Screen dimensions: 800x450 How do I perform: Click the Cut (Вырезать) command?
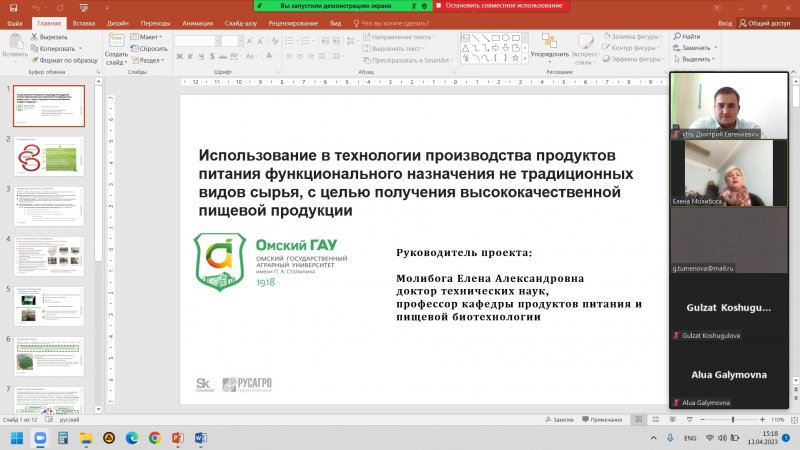tap(49, 37)
